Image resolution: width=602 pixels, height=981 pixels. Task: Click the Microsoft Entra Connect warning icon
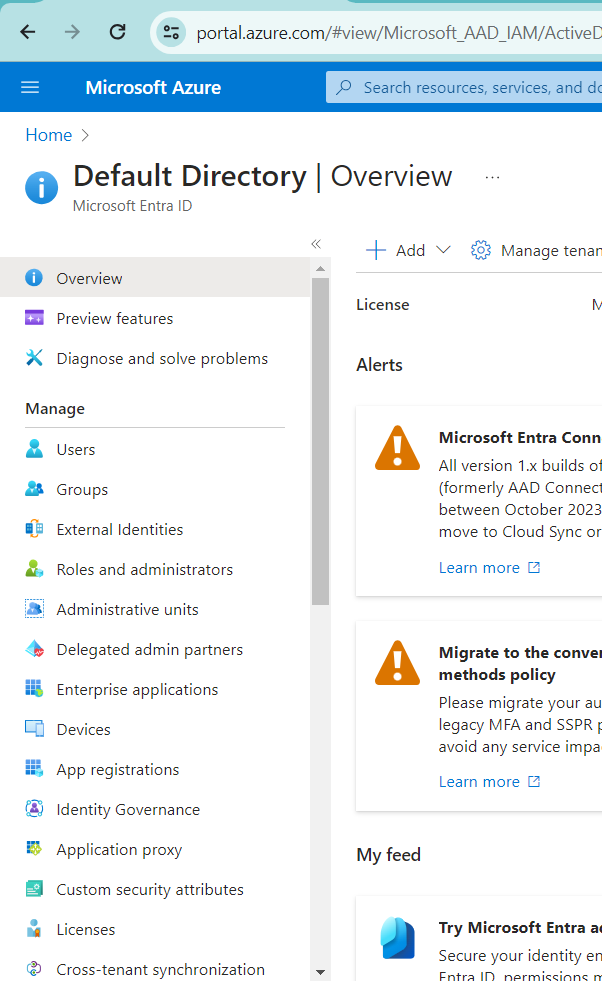coord(397,448)
